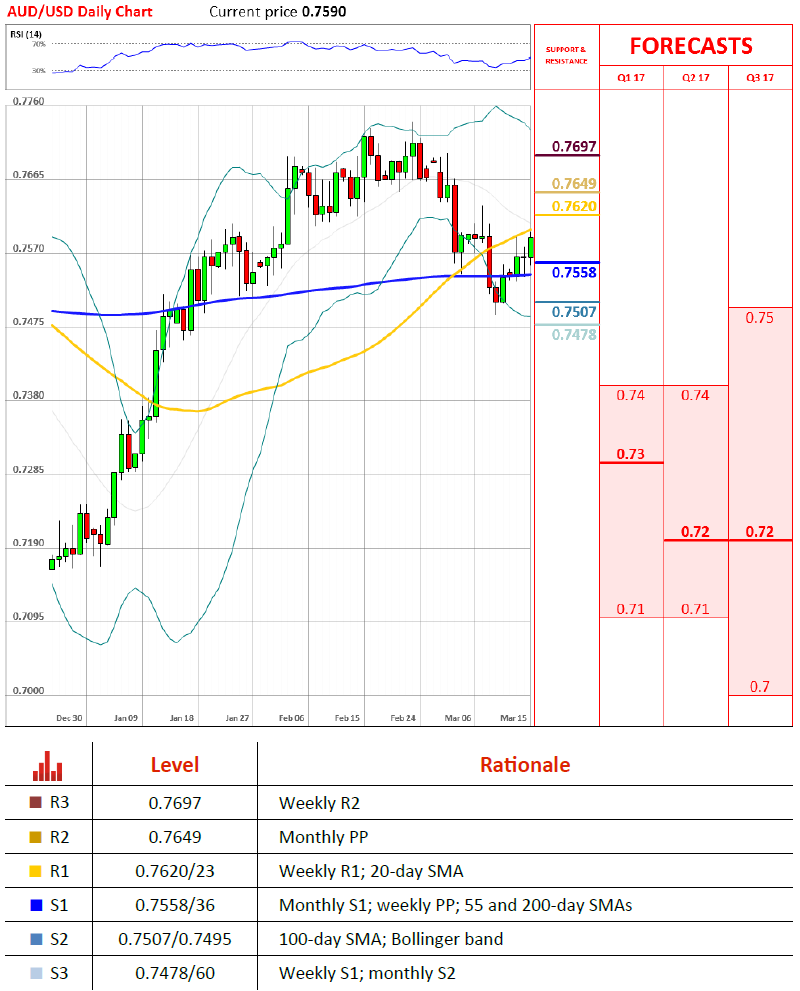Click the bold 0.72 Q3 forecast value

[x=760, y=532]
